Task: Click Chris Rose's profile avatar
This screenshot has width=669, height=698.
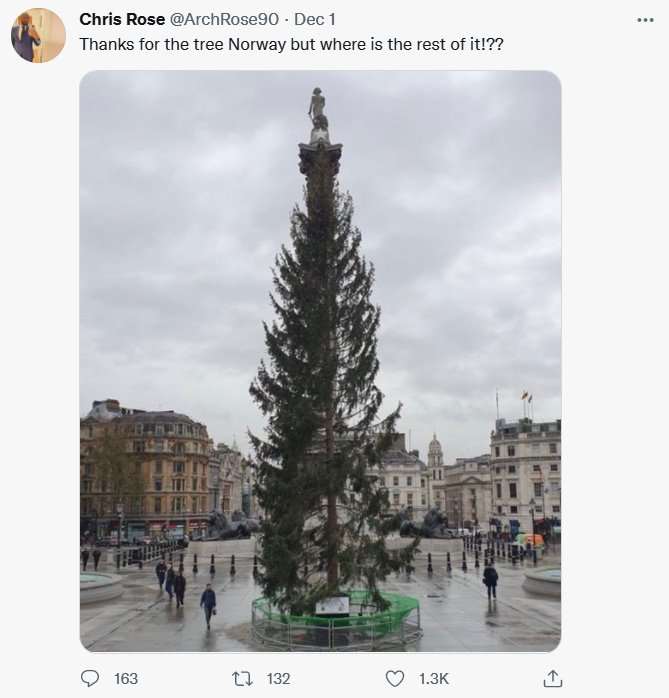Action: click(38, 36)
